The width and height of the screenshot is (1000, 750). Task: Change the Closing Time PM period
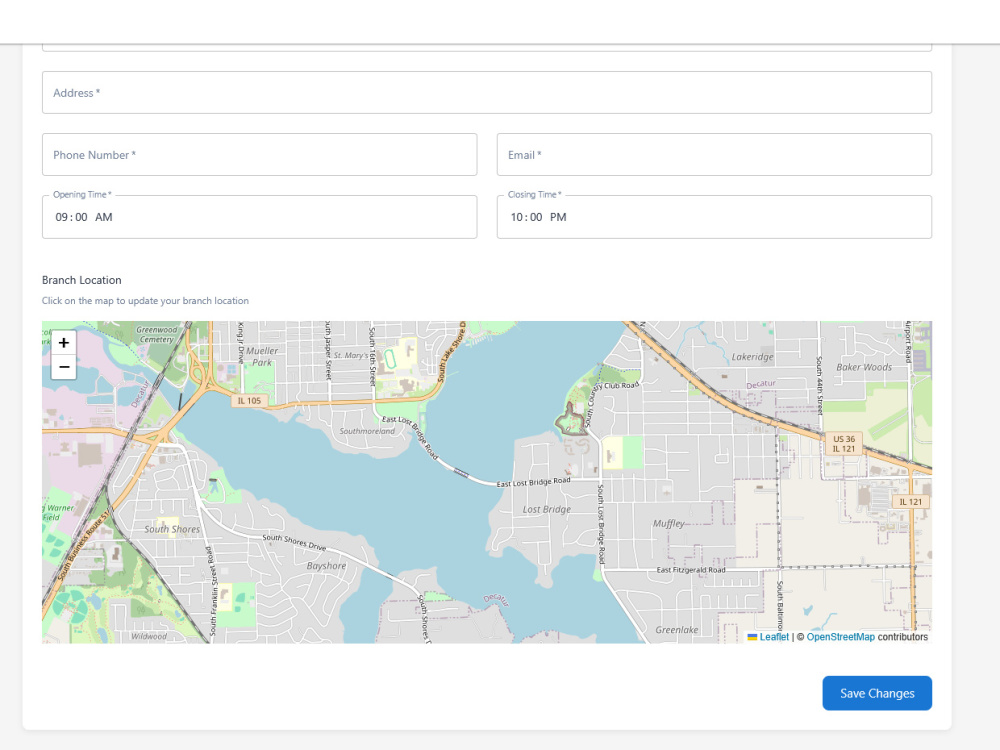(558, 217)
